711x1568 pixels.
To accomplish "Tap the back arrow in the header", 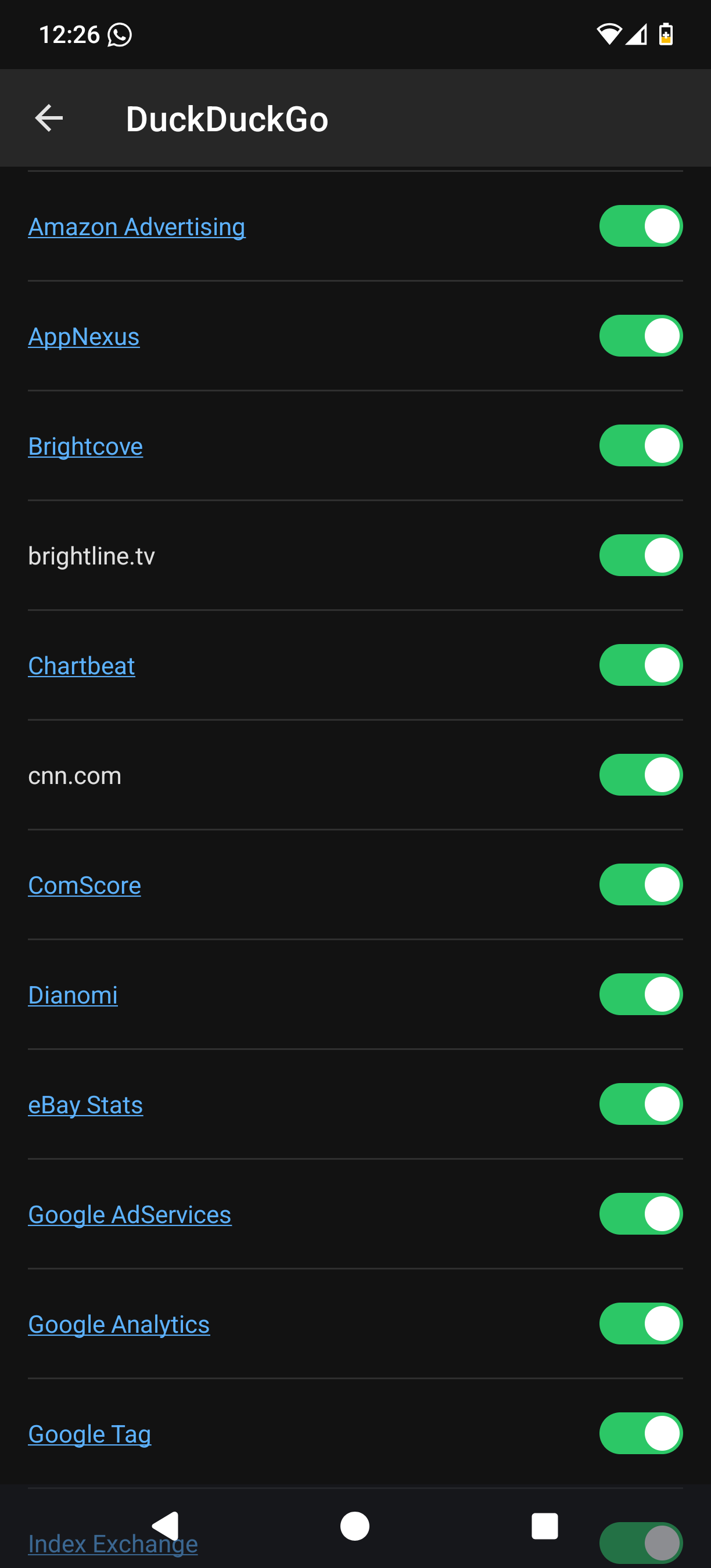I will click(49, 118).
